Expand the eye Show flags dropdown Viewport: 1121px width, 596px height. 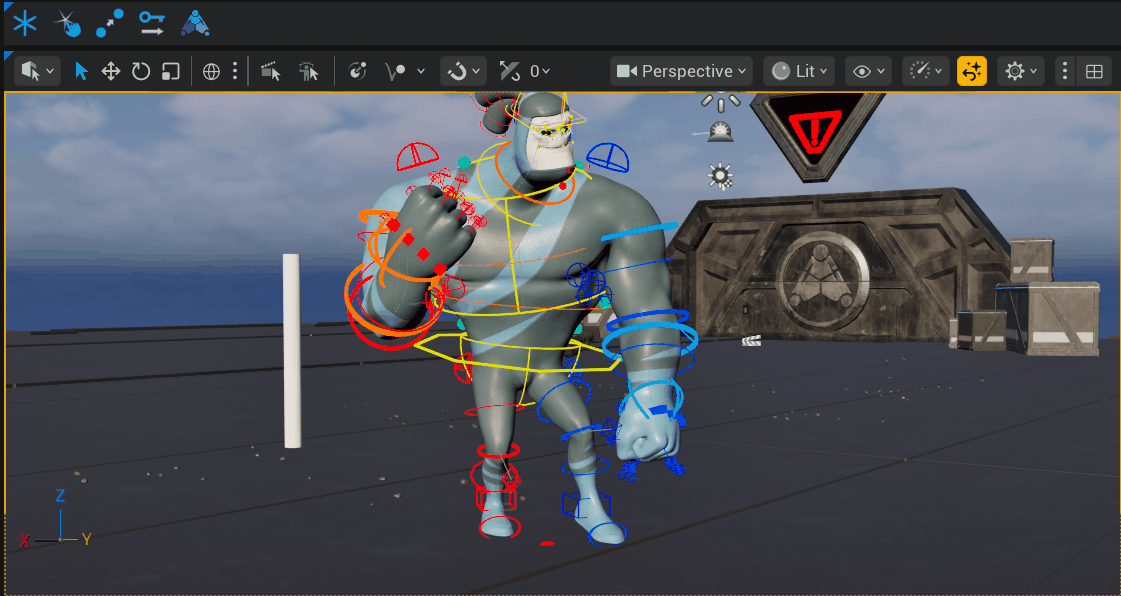click(x=868, y=71)
